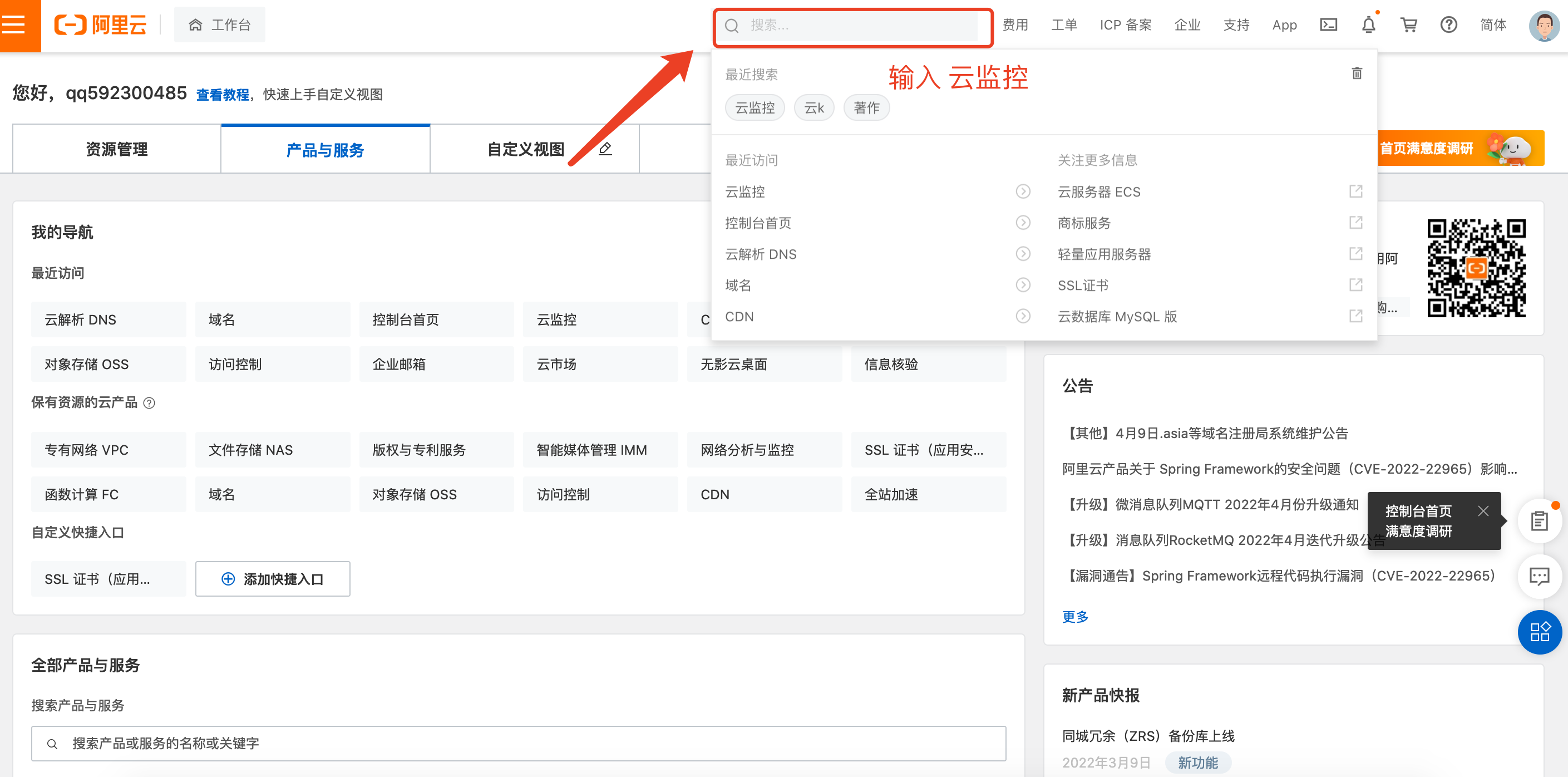1568x777 pixels.
Task: Open 专有网络 VPC tile
Action: 109,450
